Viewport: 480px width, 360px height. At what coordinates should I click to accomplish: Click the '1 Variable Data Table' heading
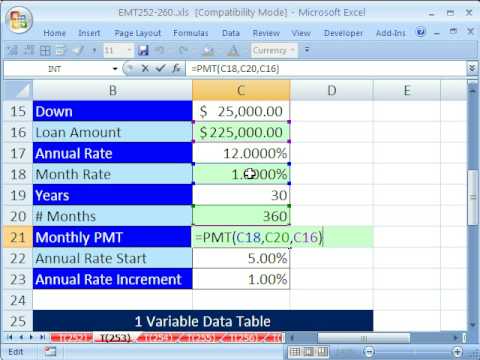203,321
